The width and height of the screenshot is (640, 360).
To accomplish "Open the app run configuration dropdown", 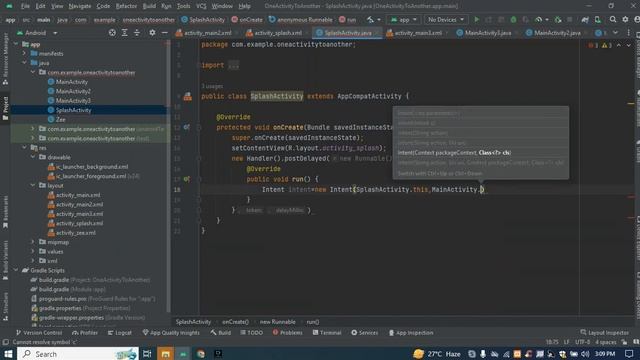I will pyautogui.click(x=404, y=20).
